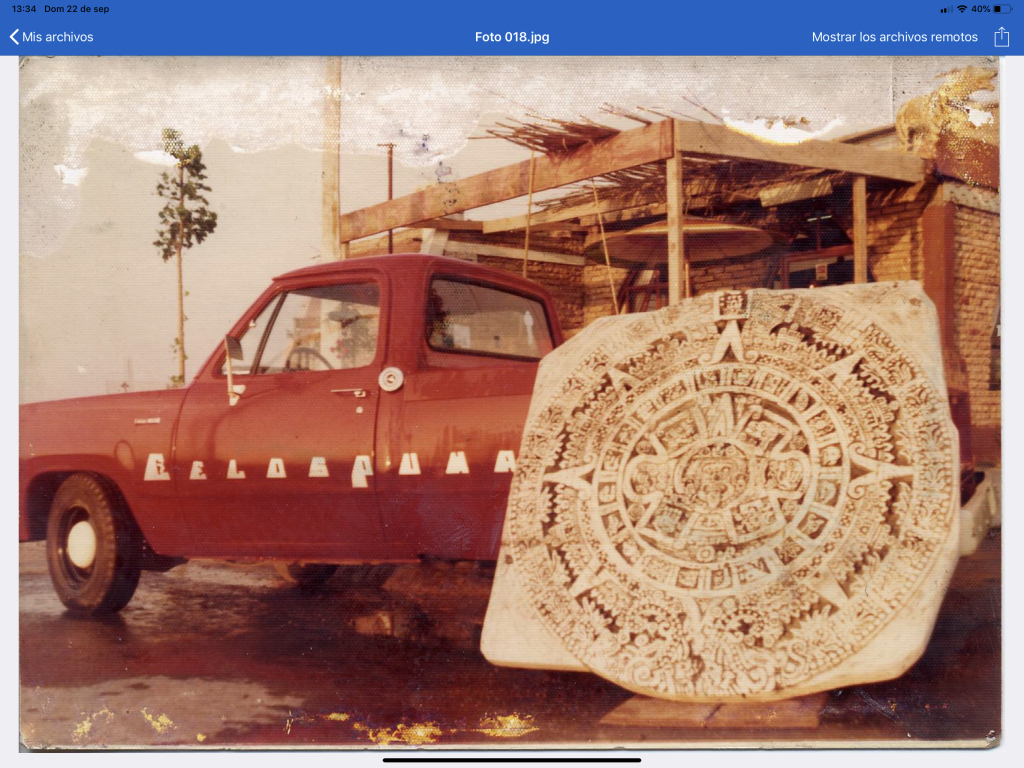Tap the truck's round fuel cap
This screenshot has height=768, width=1024.
(391, 379)
